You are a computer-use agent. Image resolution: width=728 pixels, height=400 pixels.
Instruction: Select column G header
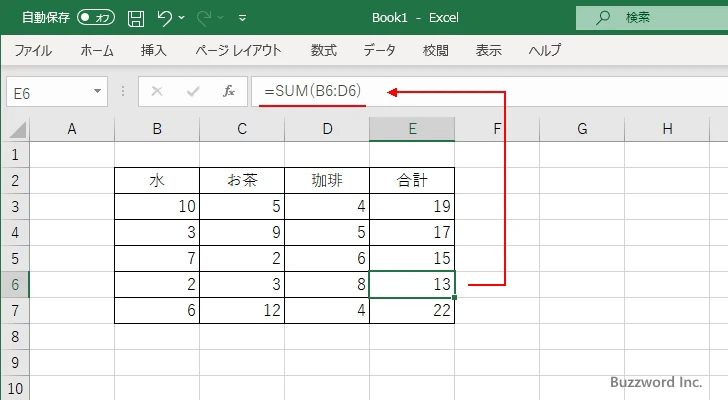pyautogui.click(x=582, y=129)
